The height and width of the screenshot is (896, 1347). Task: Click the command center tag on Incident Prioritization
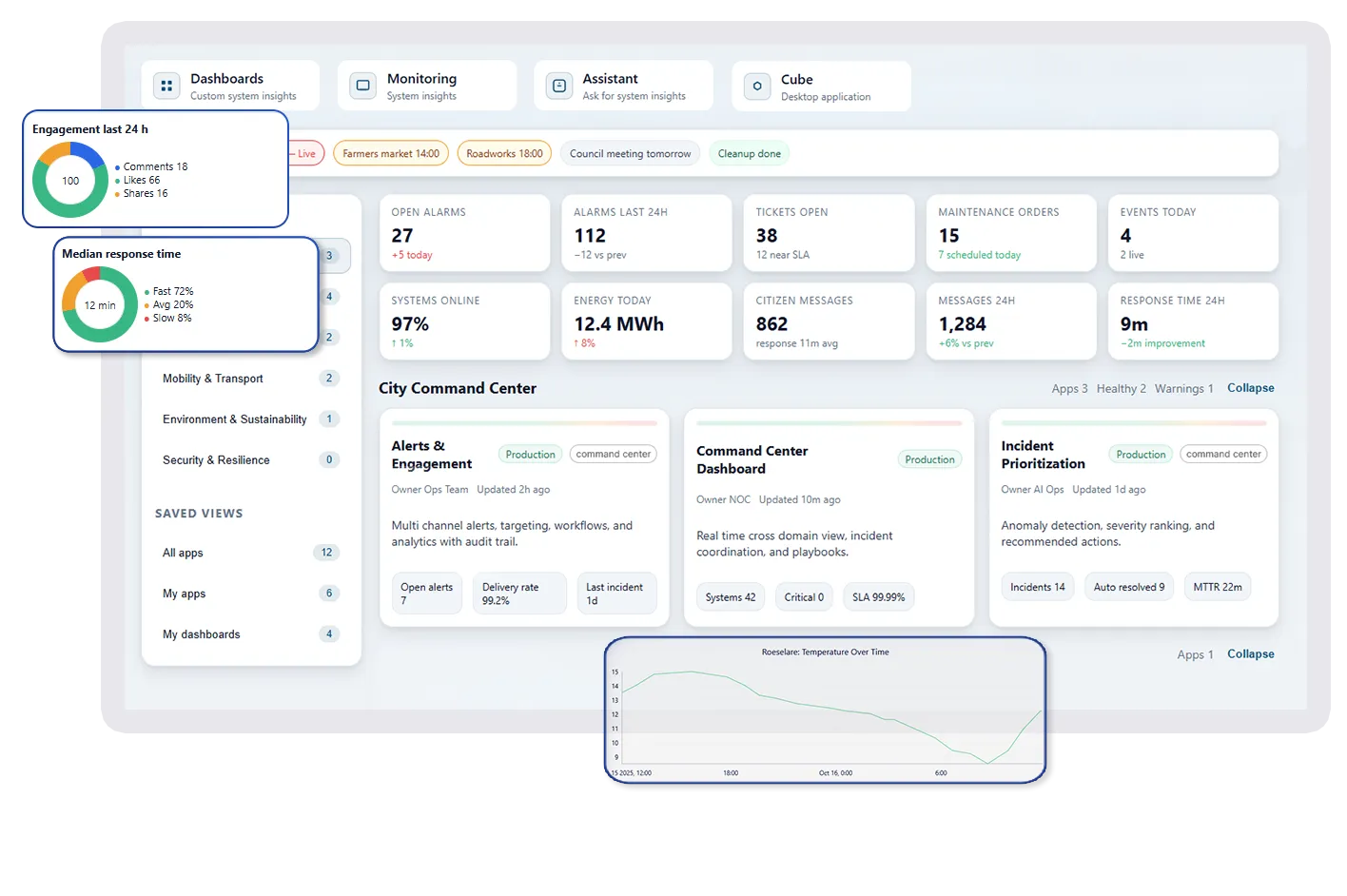point(1223,455)
